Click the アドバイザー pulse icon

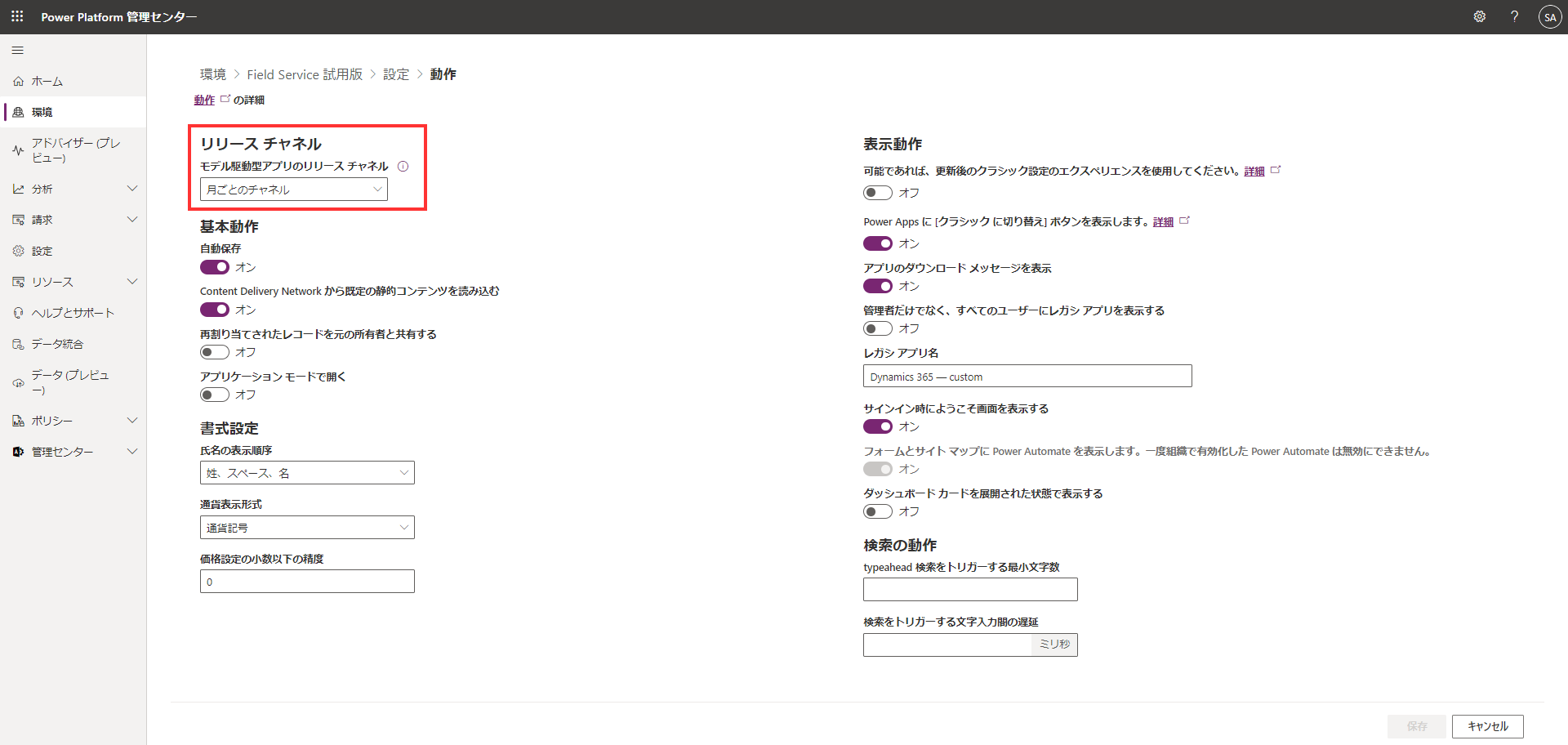point(18,150)
